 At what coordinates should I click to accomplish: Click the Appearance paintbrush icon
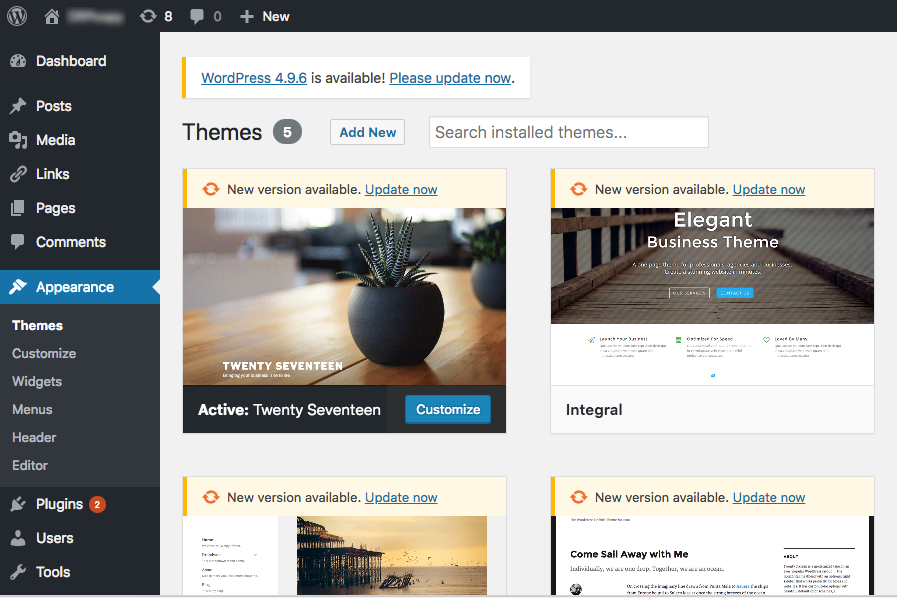point(18,287)
